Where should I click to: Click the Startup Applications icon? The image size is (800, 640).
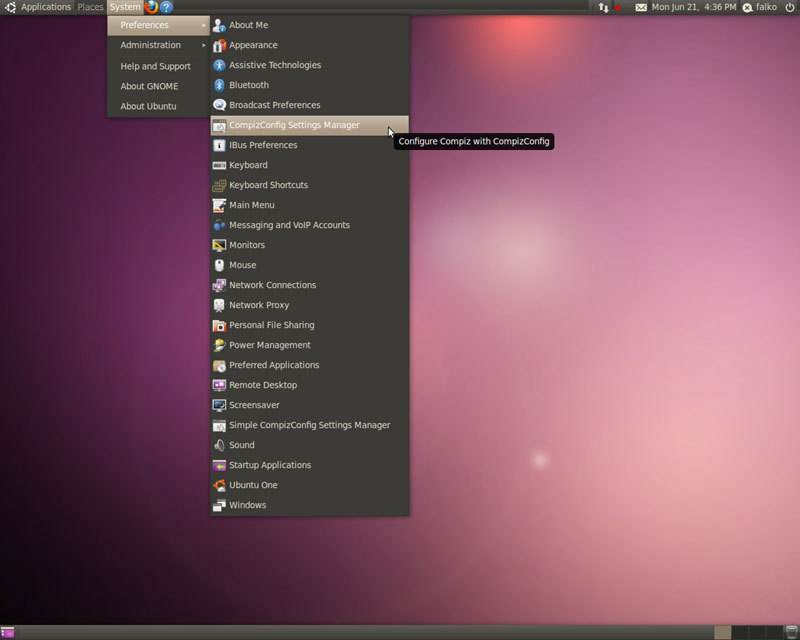[x=219, y=465]
